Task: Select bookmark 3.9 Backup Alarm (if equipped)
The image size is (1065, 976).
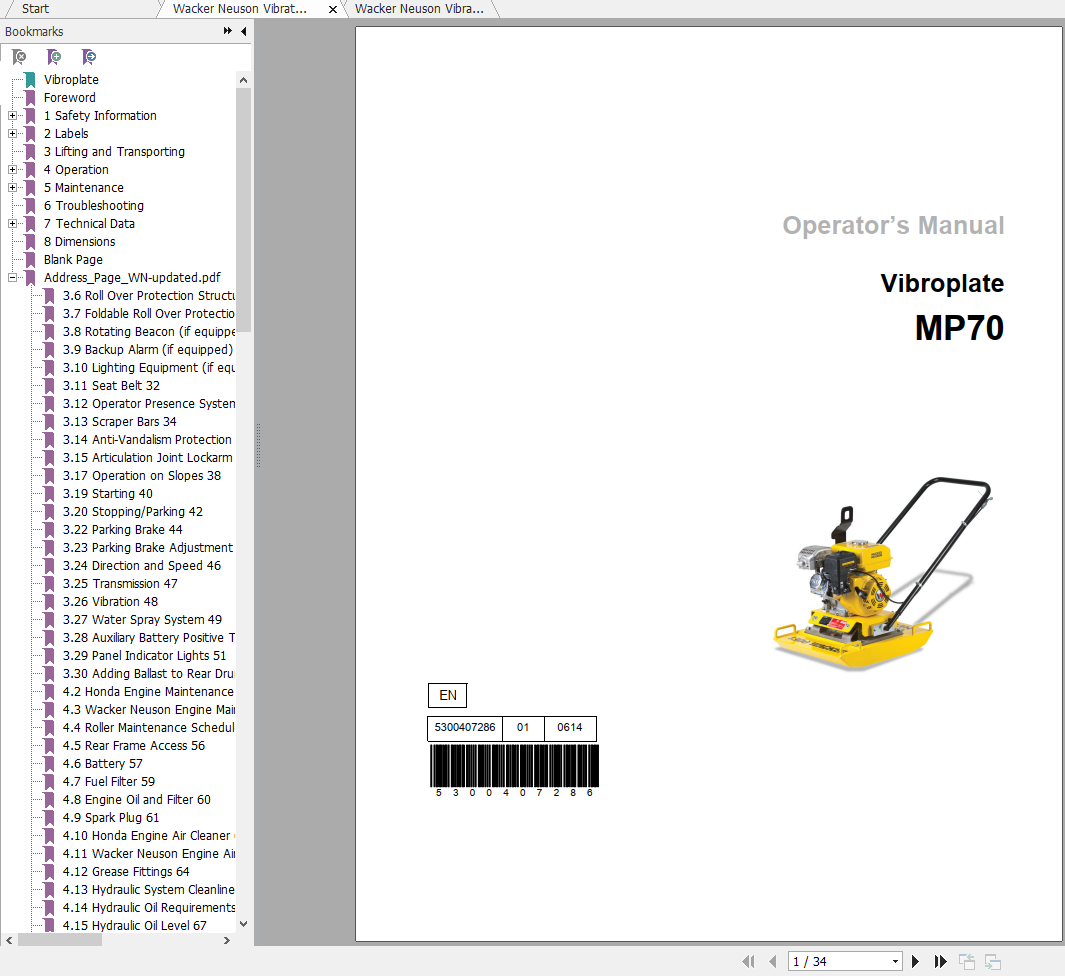Action: click(x=147, y=350)
